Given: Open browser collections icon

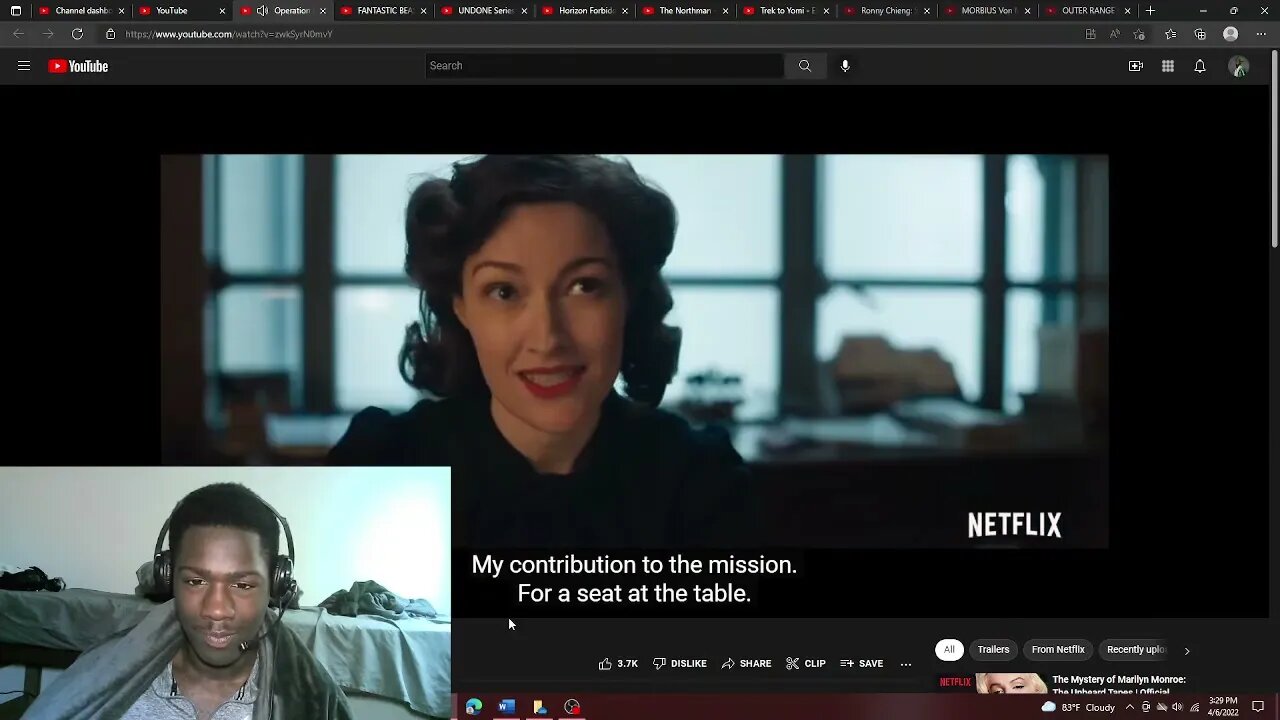Looking at the screenshot, I should tap(1200, 34).
